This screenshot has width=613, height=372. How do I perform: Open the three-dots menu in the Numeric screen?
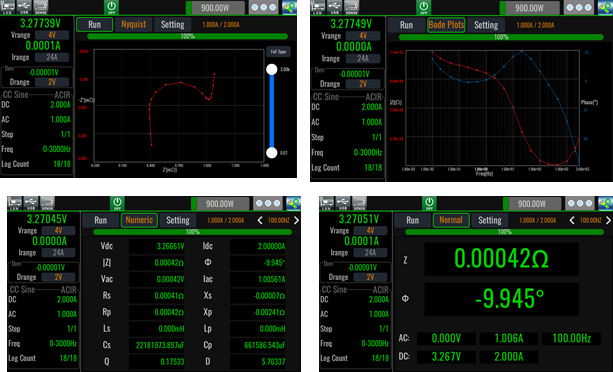(268, 203)
